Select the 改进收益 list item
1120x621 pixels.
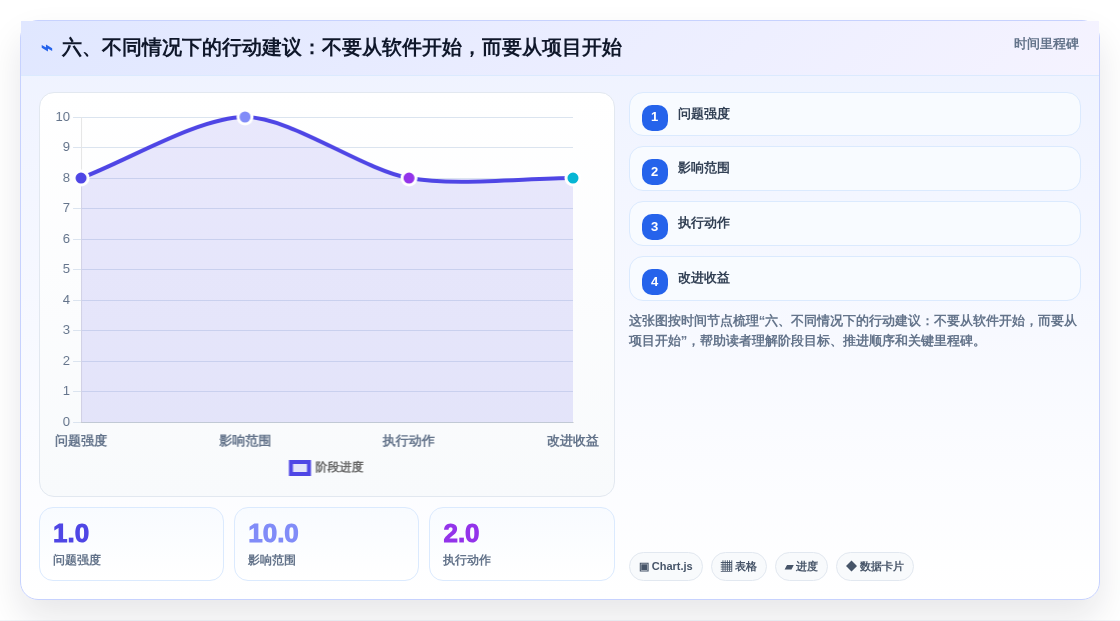tap(854, 279)
